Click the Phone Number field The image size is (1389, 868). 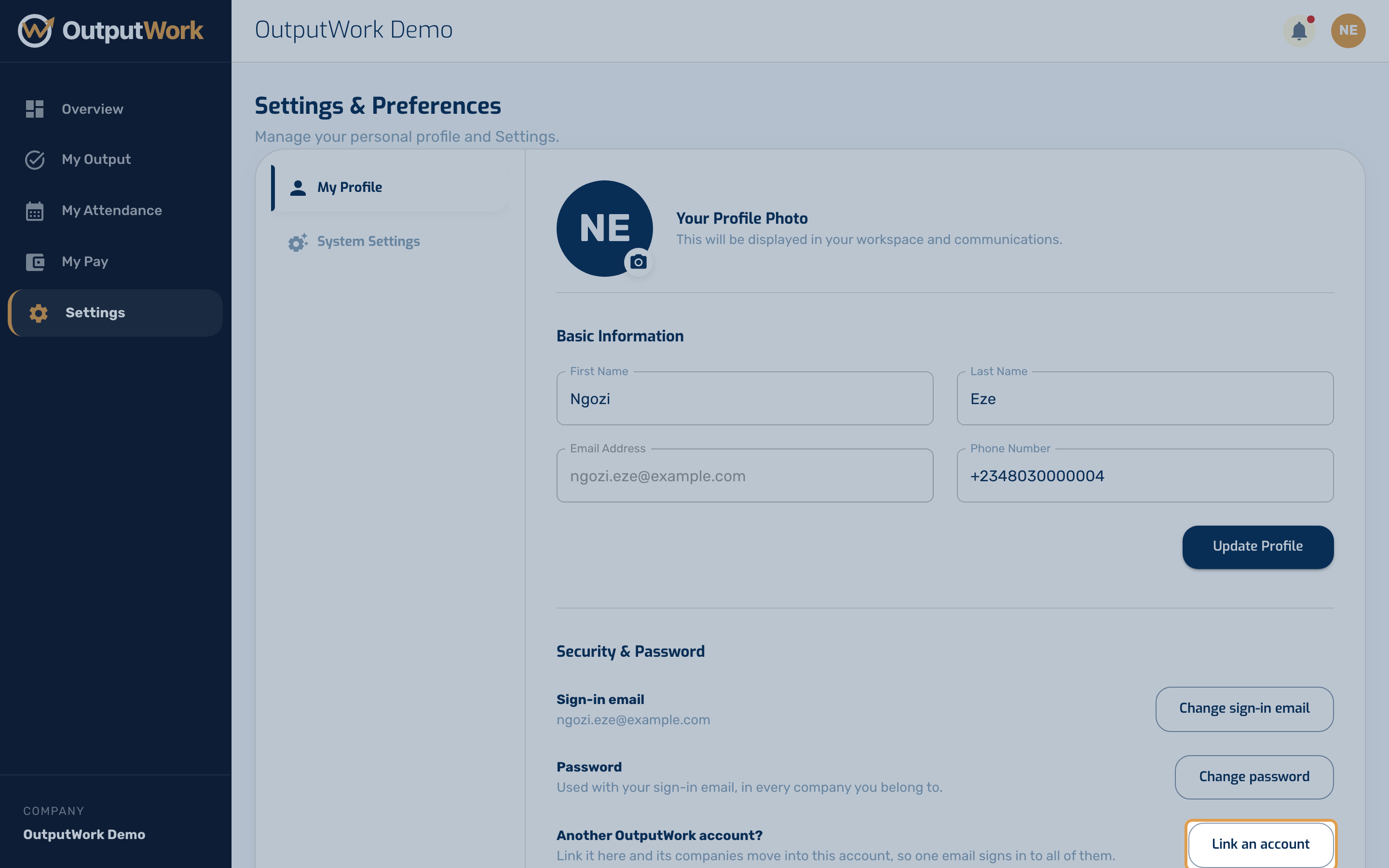(1145, 475)
